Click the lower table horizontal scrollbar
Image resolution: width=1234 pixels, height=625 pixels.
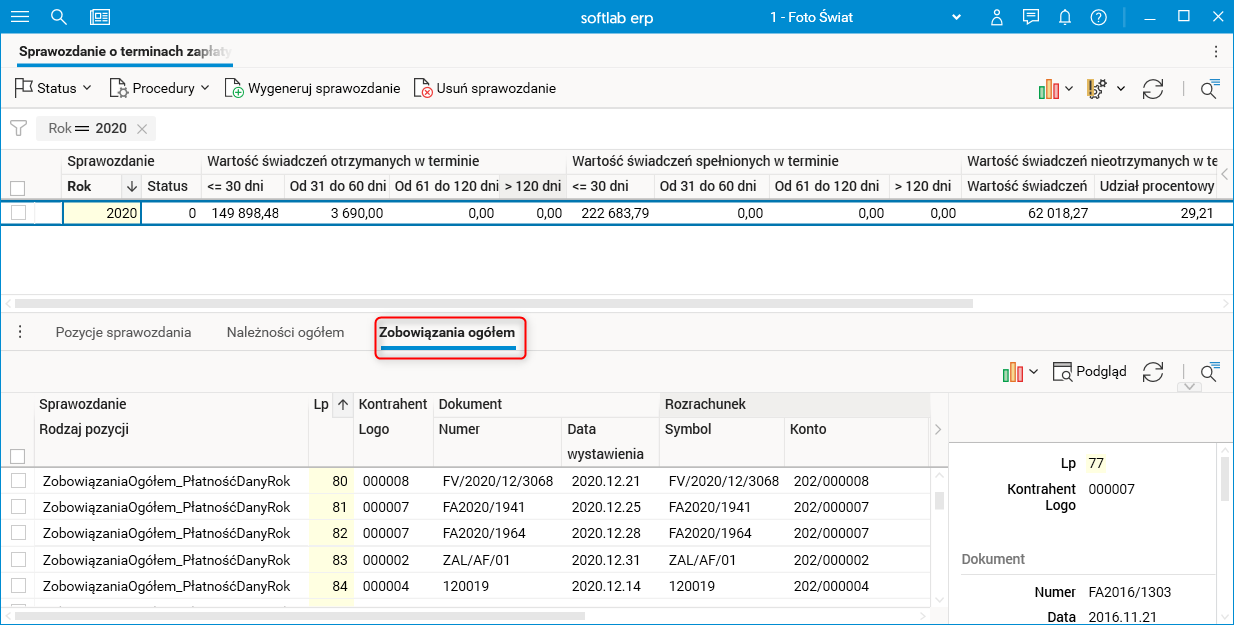click(x=300, y=616)
